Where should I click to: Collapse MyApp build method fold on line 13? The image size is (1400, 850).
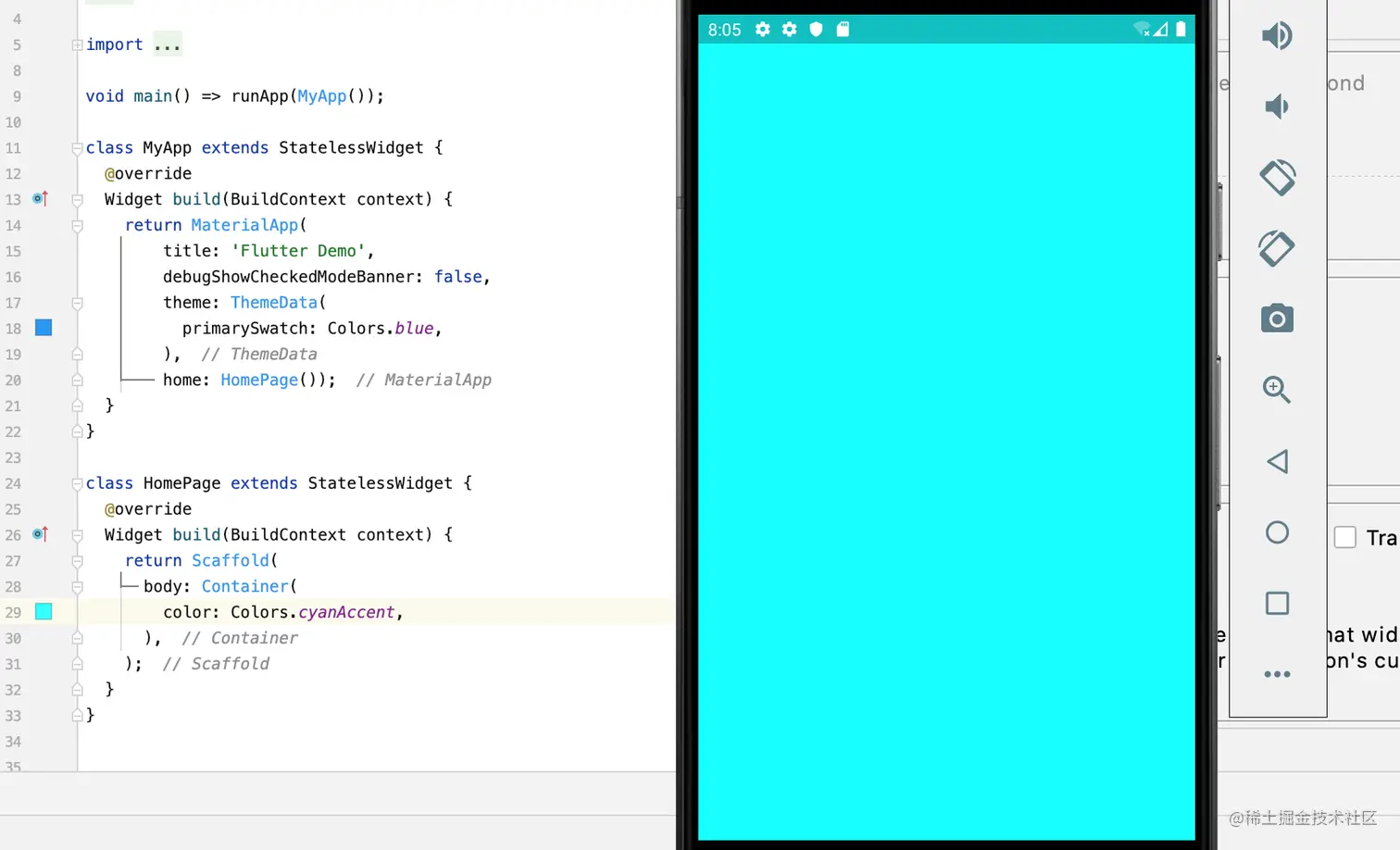coord(78,199)
